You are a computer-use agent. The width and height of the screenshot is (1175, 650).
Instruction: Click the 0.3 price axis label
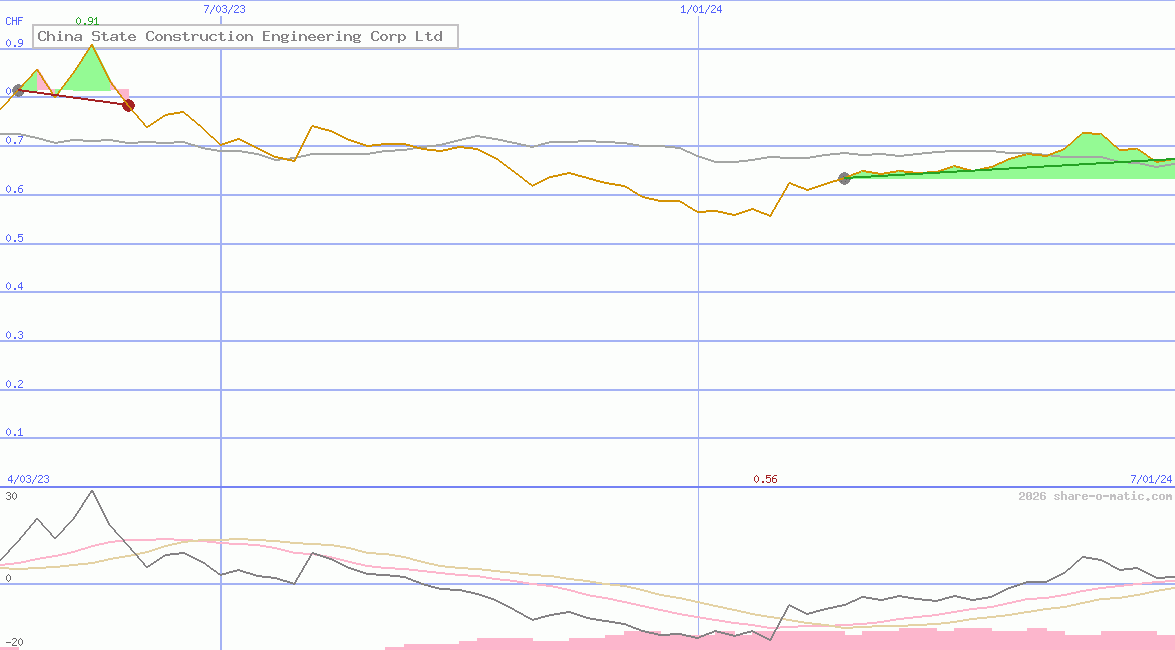click(14, 335)
